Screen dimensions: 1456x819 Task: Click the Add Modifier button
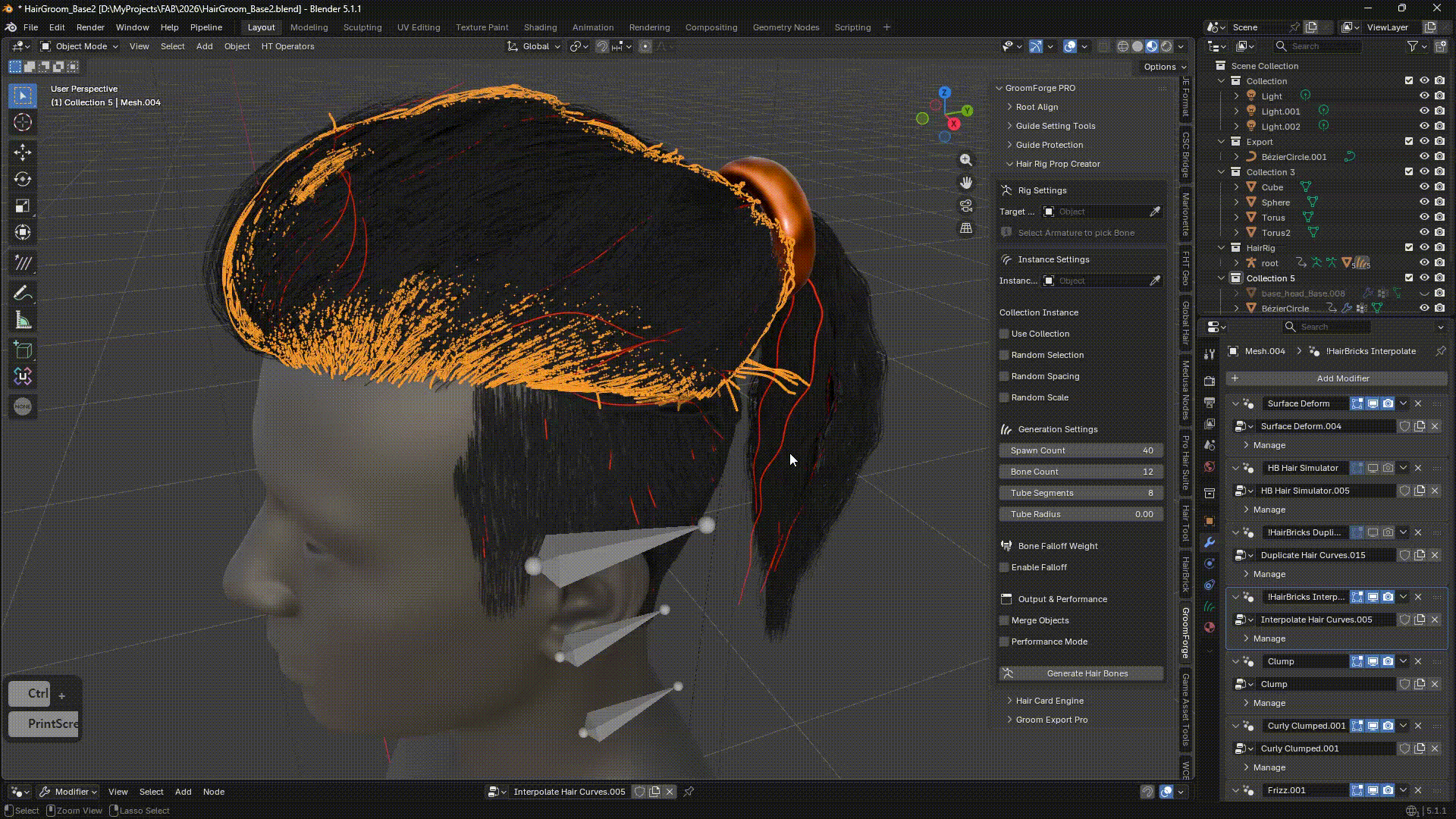(x=1337, y=378)
